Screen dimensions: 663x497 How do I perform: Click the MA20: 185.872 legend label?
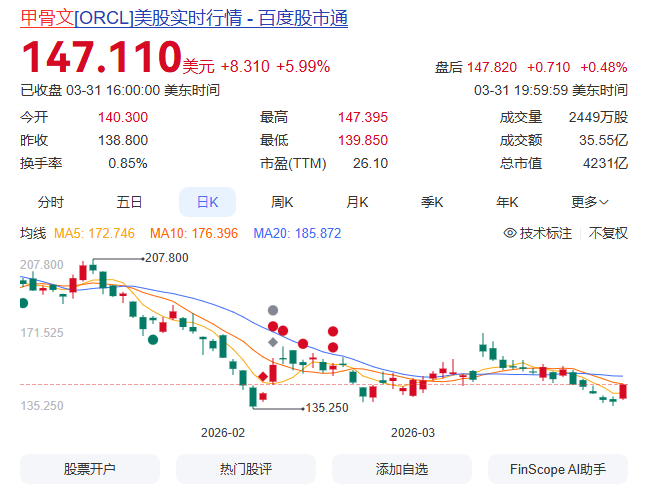coord(297,233)
